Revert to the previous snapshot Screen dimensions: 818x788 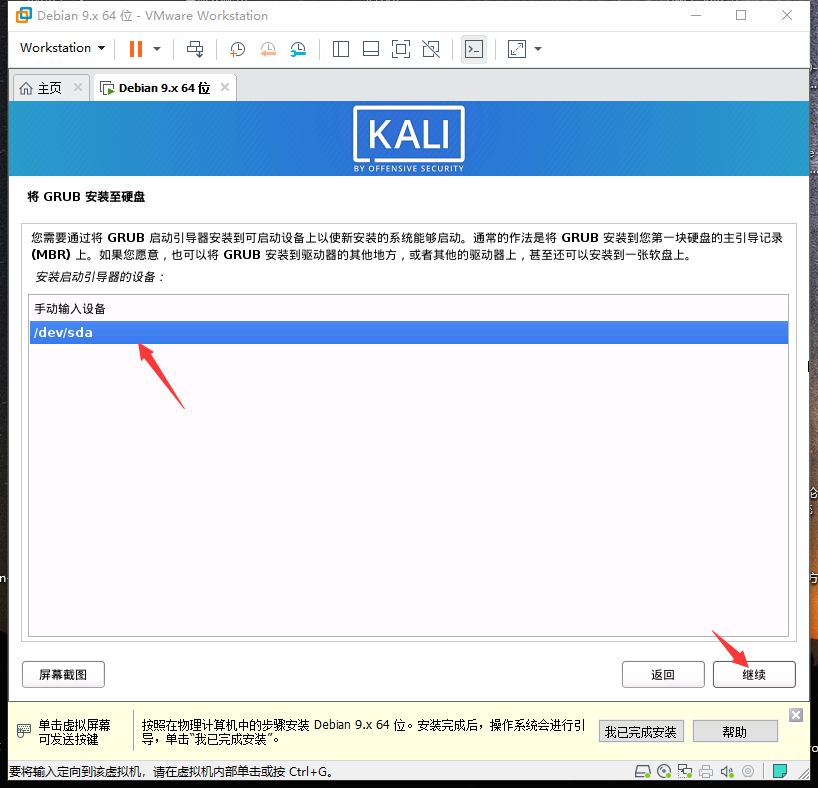point(268,50)
